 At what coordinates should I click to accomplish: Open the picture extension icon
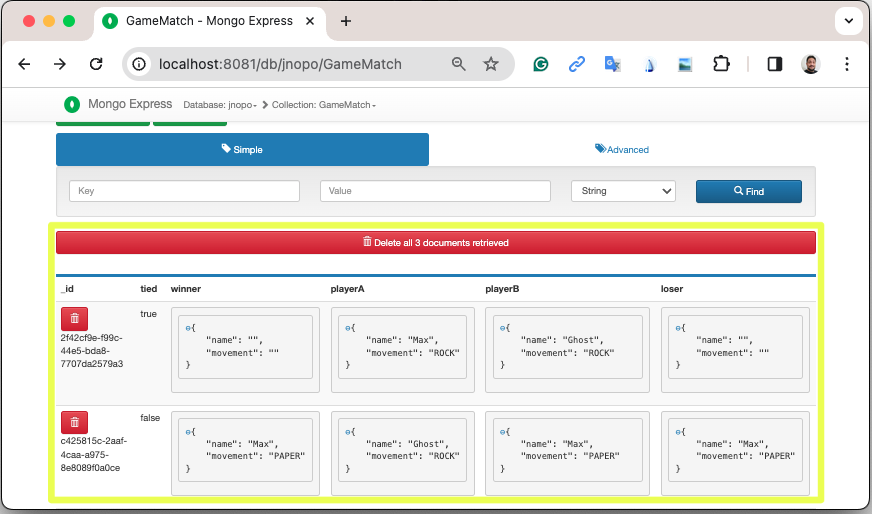tap(685, 65)
